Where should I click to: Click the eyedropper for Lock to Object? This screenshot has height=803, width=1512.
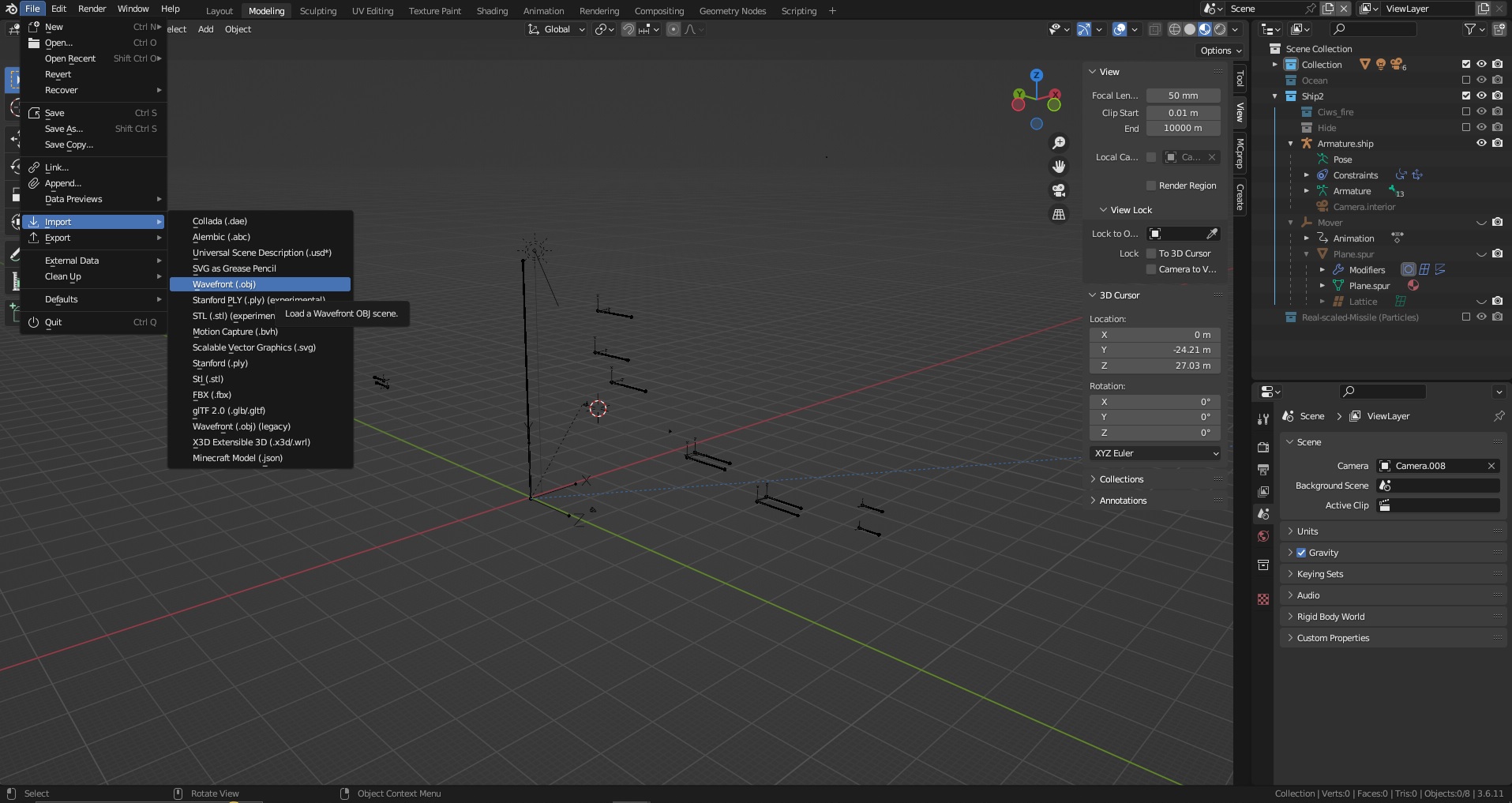click(x=1212, y=234)
